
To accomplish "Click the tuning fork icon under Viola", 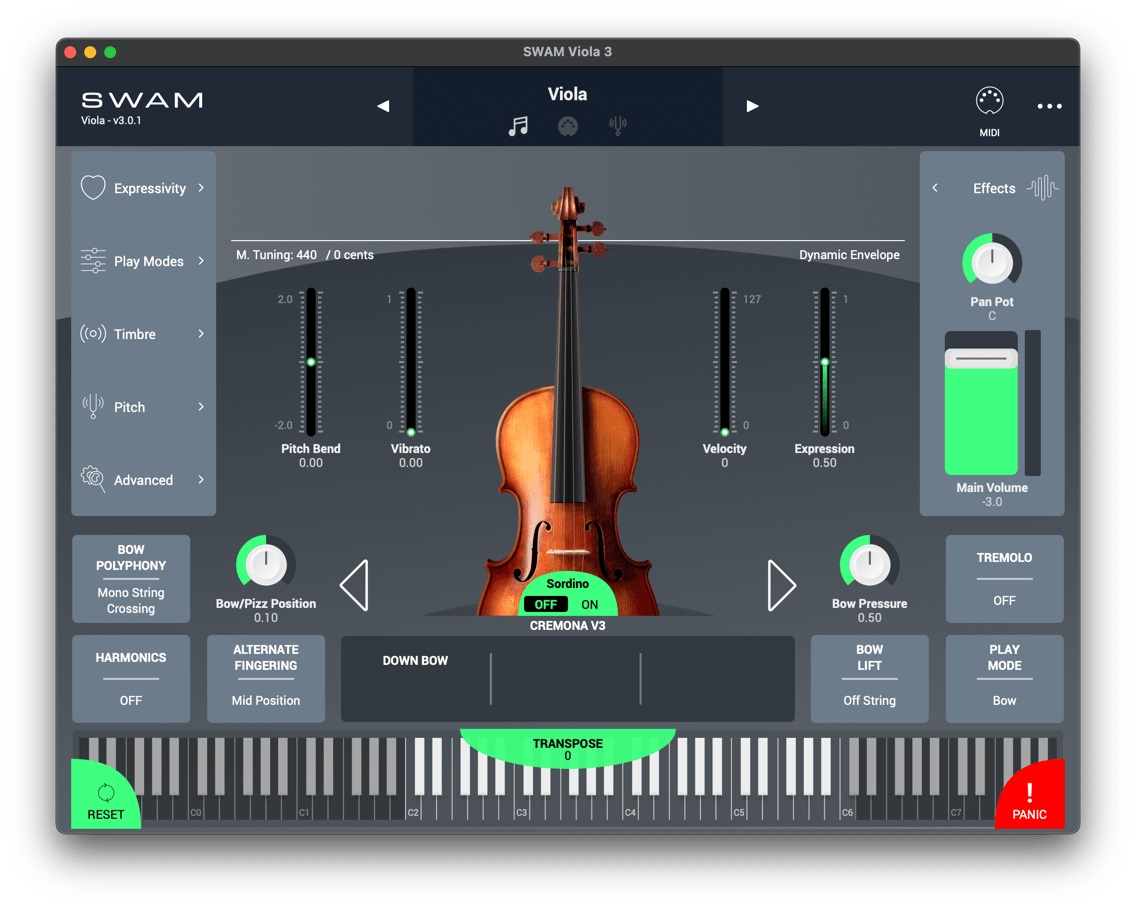I will pyautogui.click(x=617, y=126).
